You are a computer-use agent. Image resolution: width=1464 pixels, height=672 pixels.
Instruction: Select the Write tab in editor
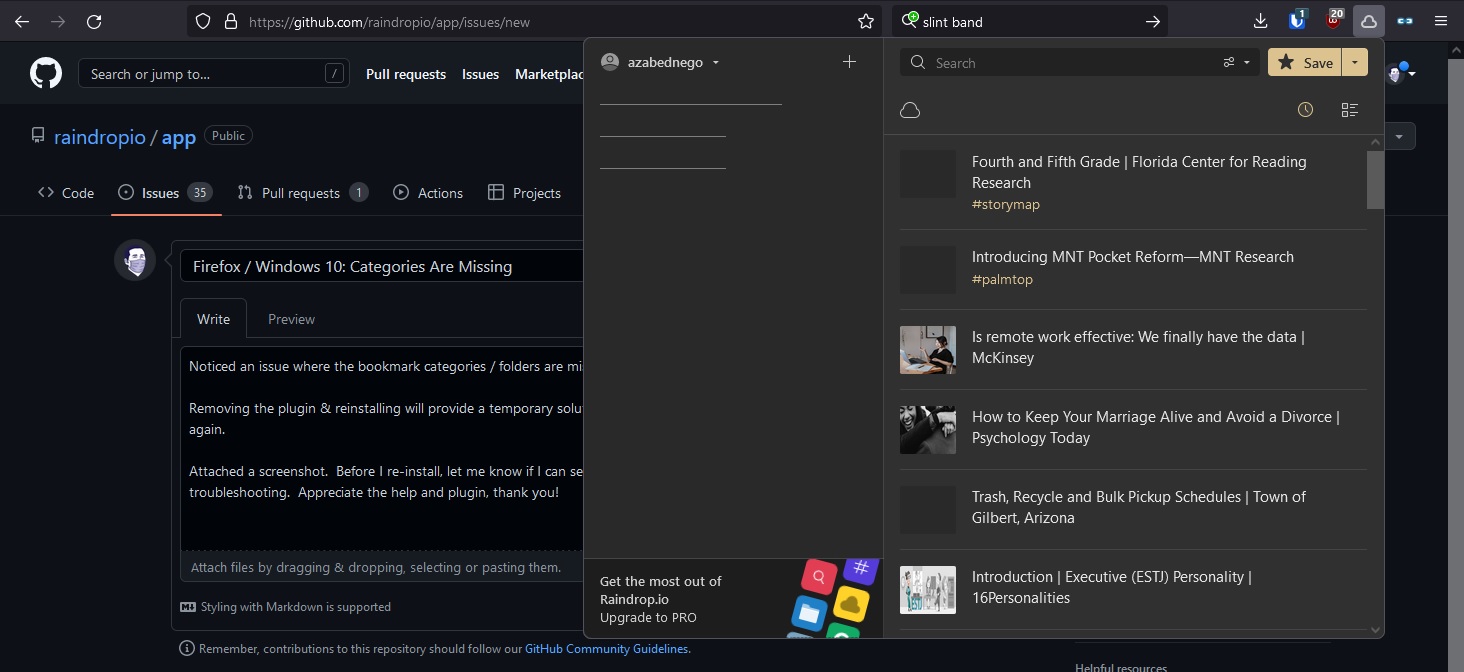[213, 319]
